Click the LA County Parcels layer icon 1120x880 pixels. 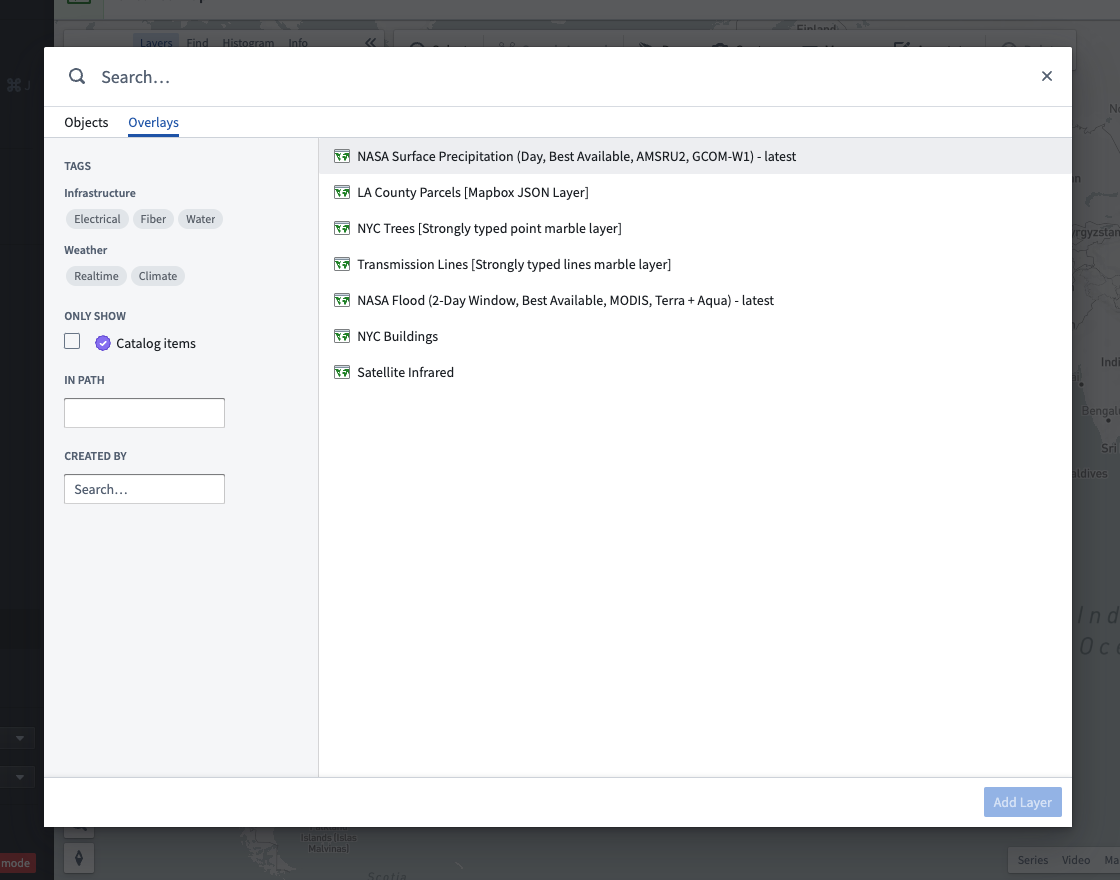click(x=342, y=192)
